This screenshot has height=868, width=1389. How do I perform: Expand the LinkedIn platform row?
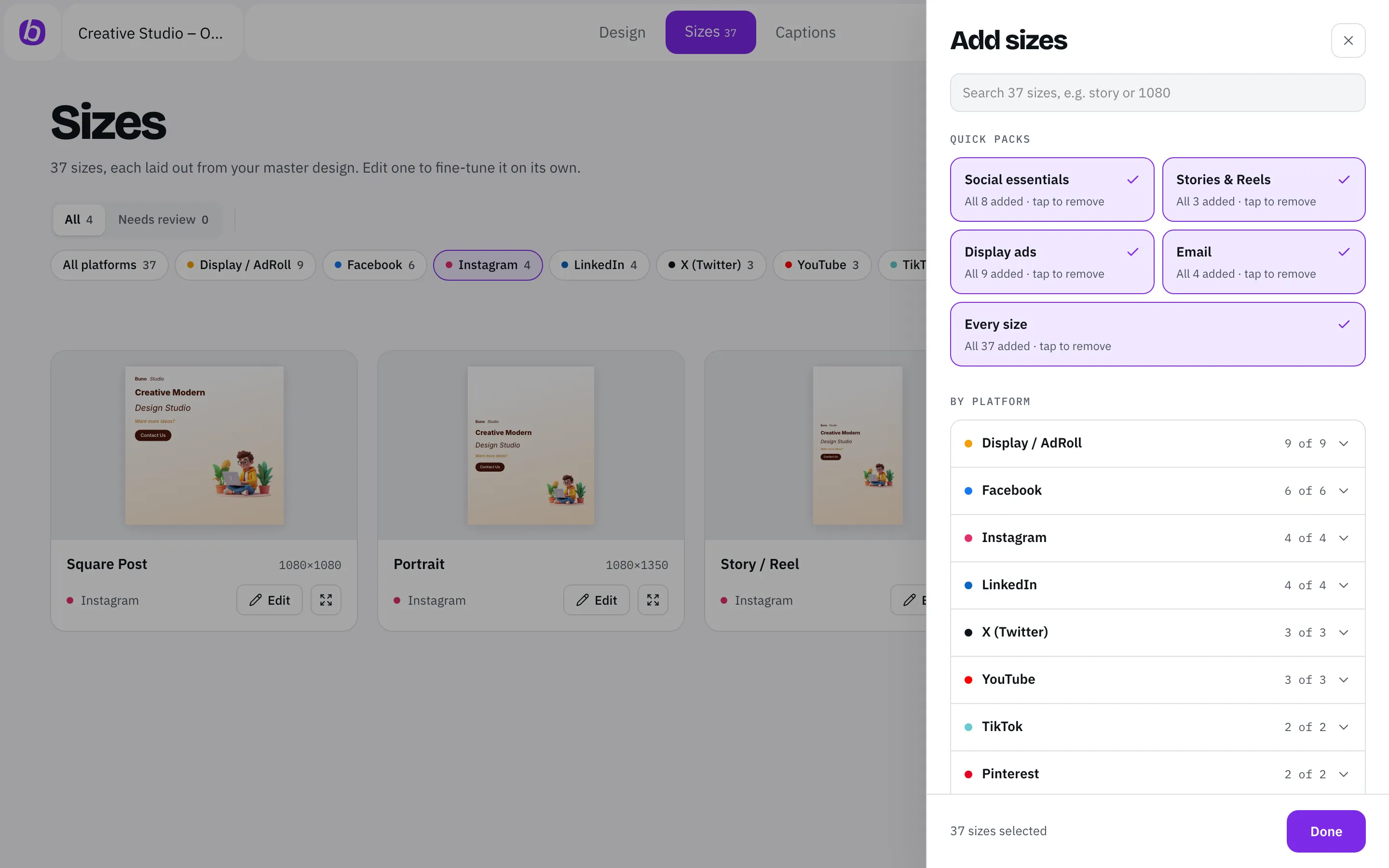coord(1157,585)
